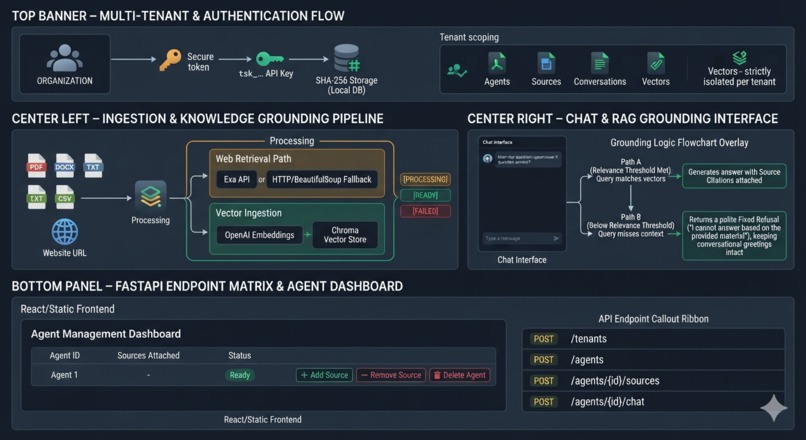The image size is (806, 440).
Task: Click the Delete Agent button
Action: click(x=460, y=375)
